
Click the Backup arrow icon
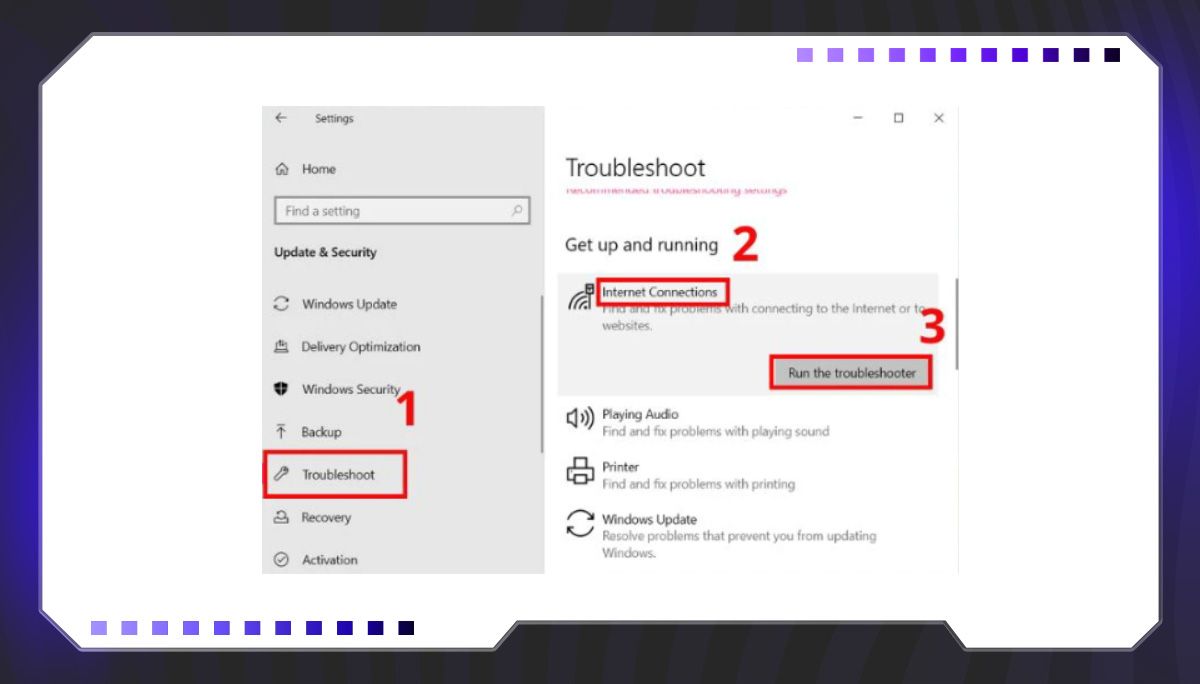281,432
